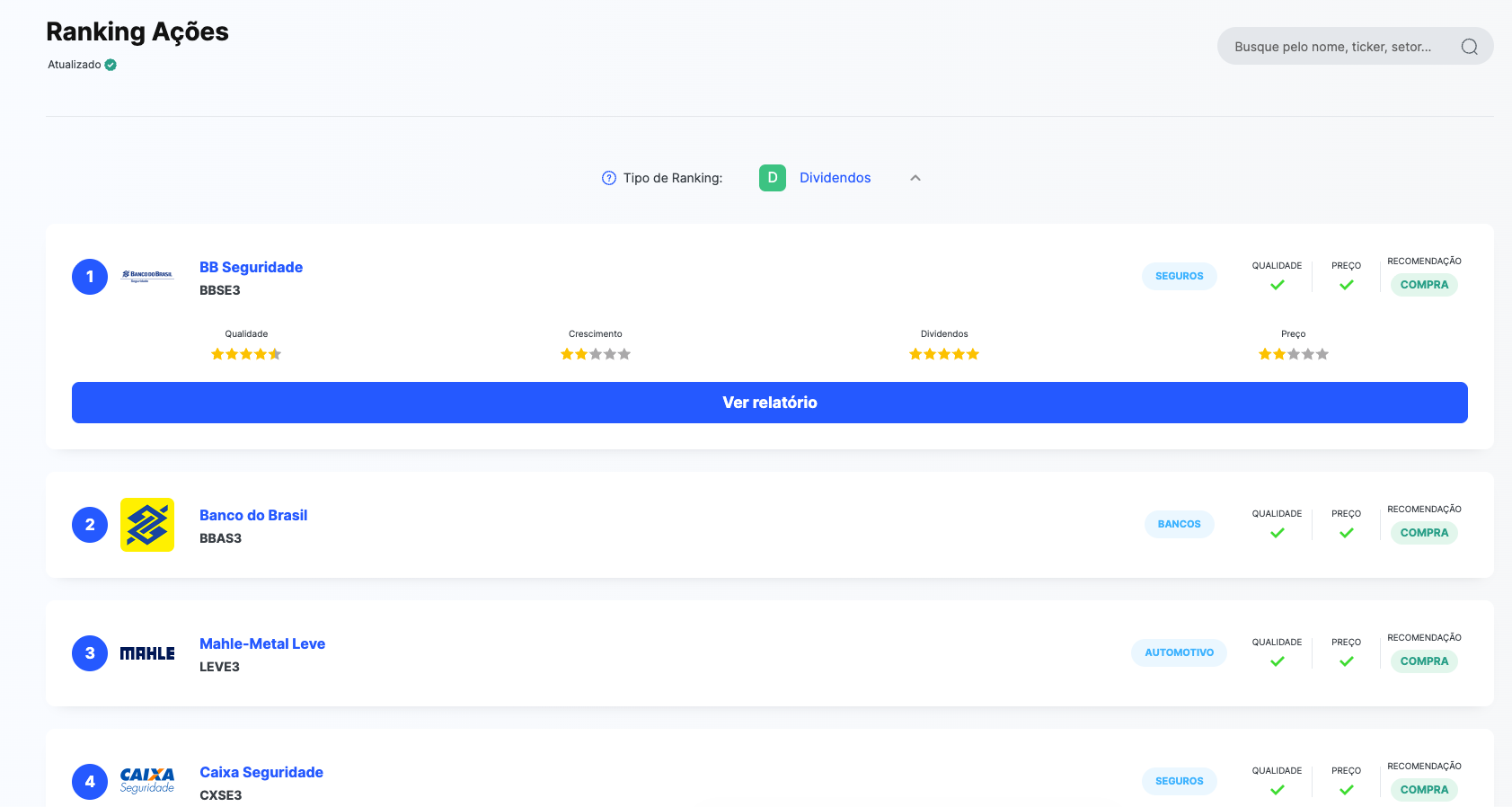Collapse the ranking type dropdown chevron
Screen dimensions: 1512x807
pos(915,178)
